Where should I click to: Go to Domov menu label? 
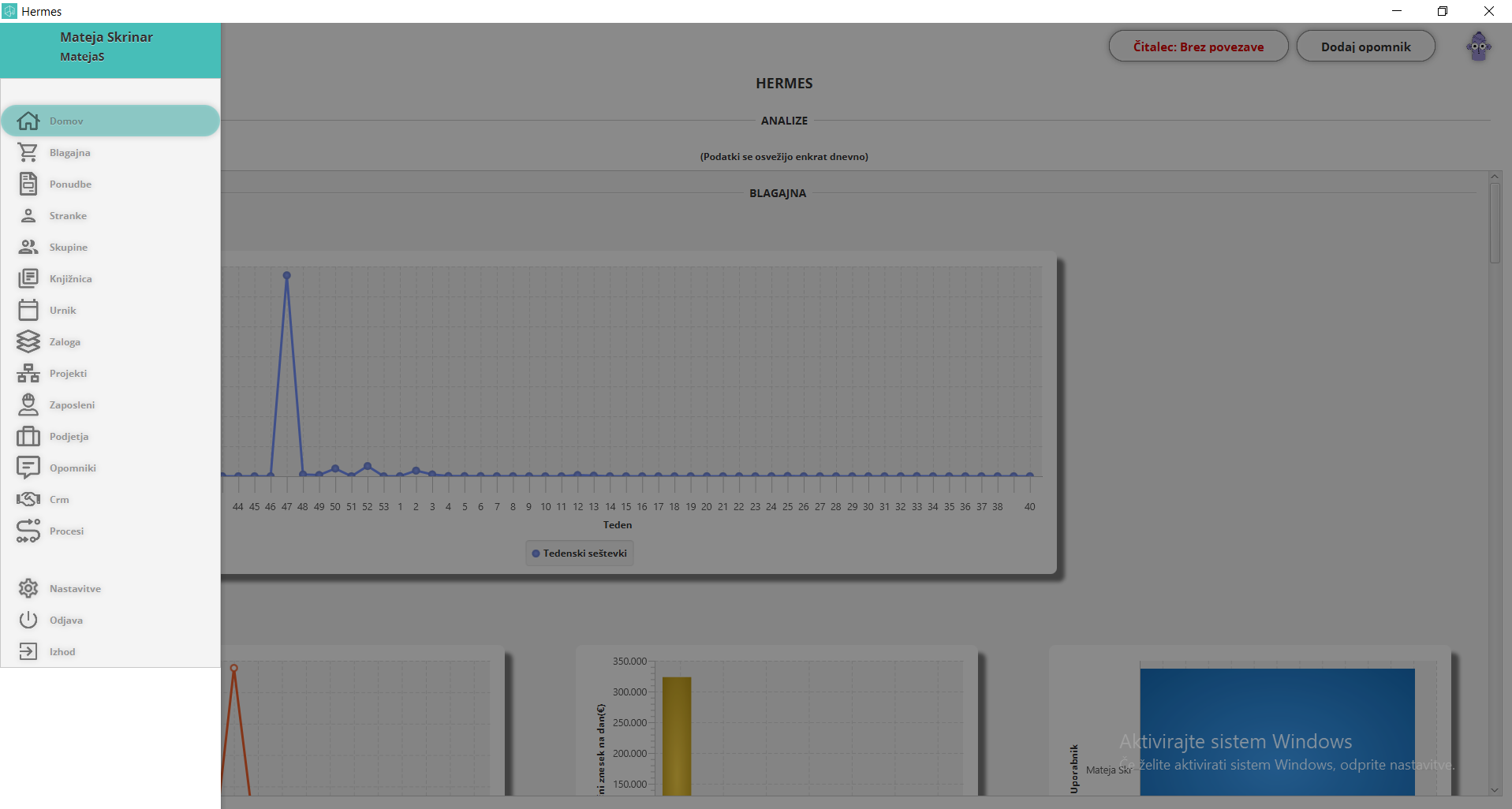66,121
